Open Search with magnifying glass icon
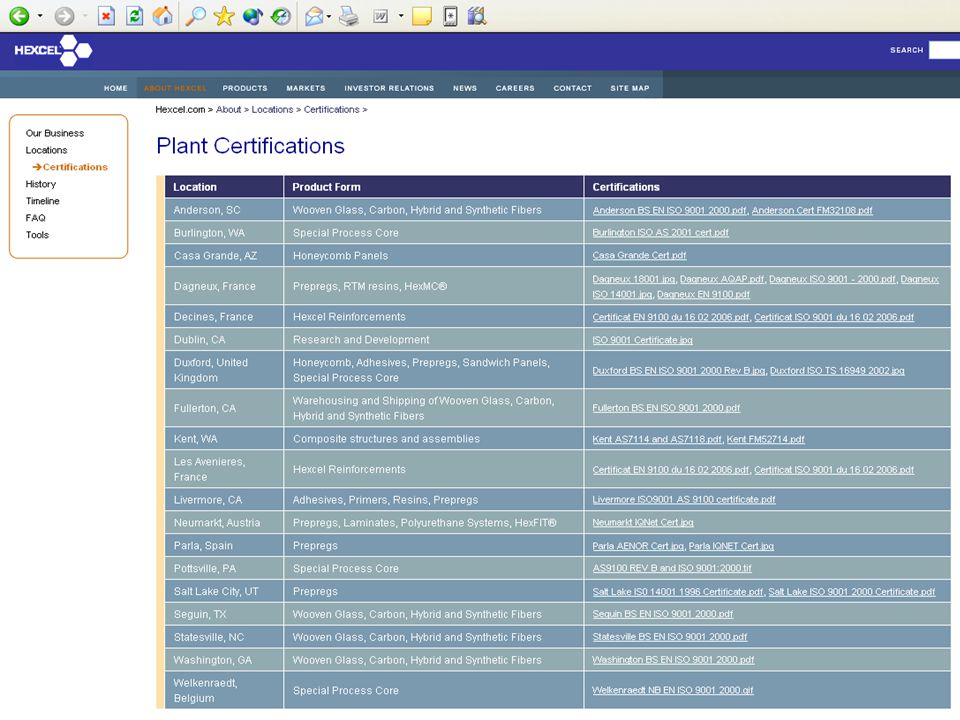960x720 pixels. click(195, 16)
